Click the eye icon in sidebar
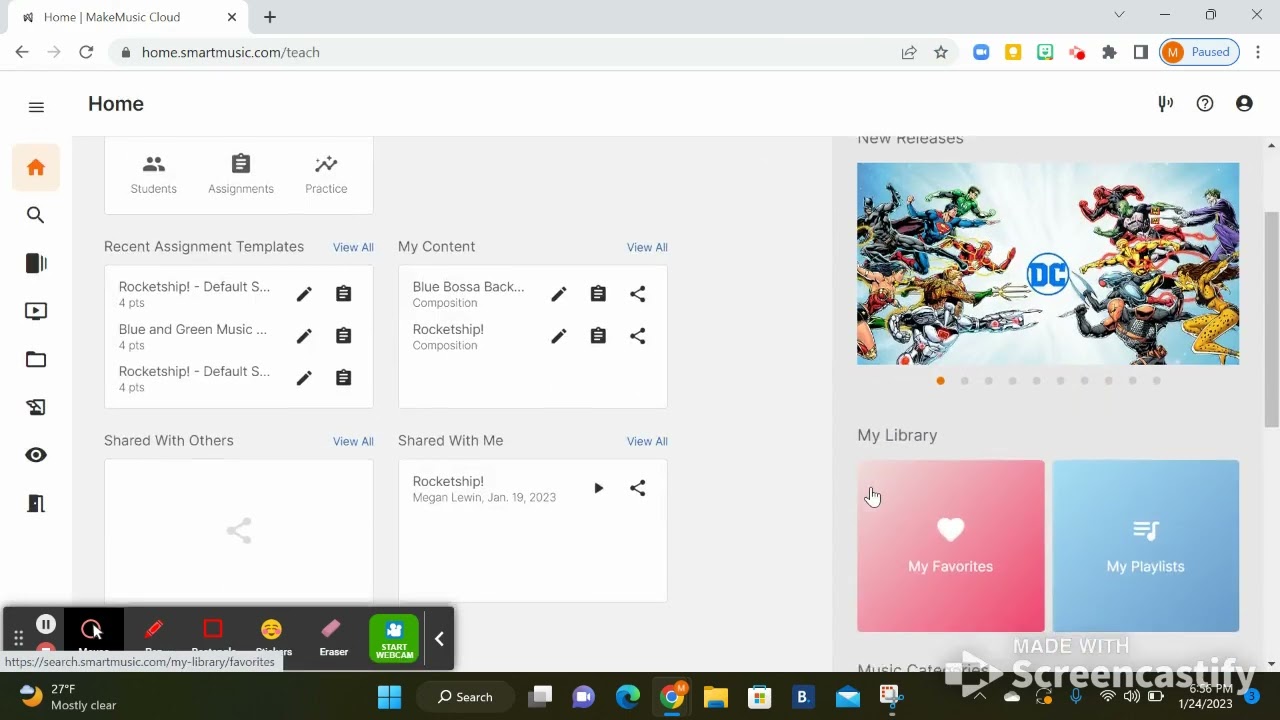Viewport: 1280px width, 720px height. (x=36, y=455)
